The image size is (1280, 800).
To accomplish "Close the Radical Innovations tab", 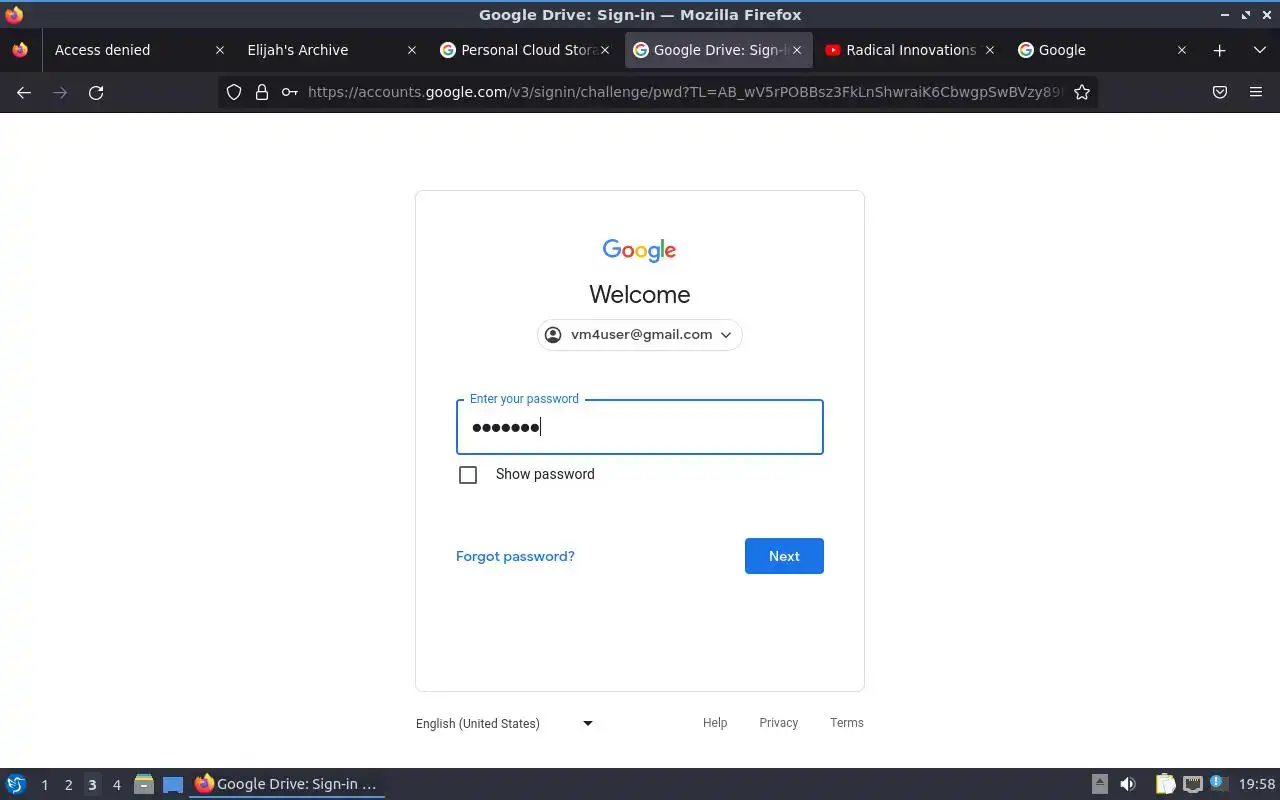I will (990, 50).
